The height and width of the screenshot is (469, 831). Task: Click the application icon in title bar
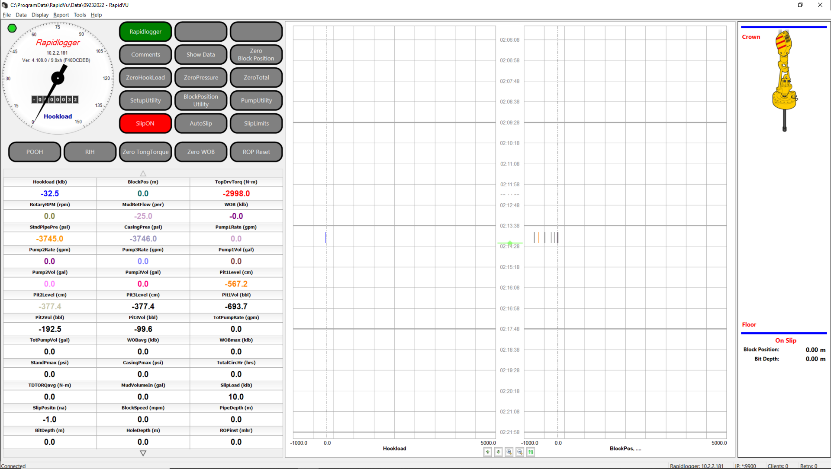[x=5, y=5]
